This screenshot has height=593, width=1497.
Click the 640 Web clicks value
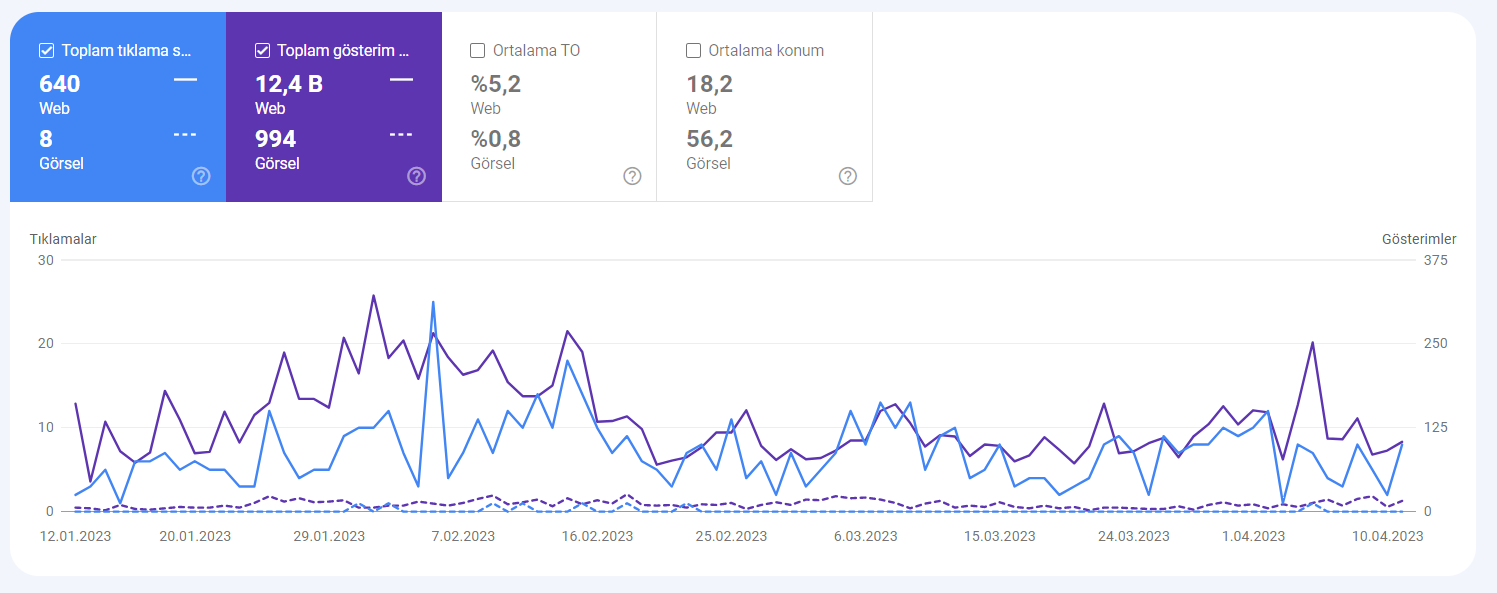coord(60,84)
